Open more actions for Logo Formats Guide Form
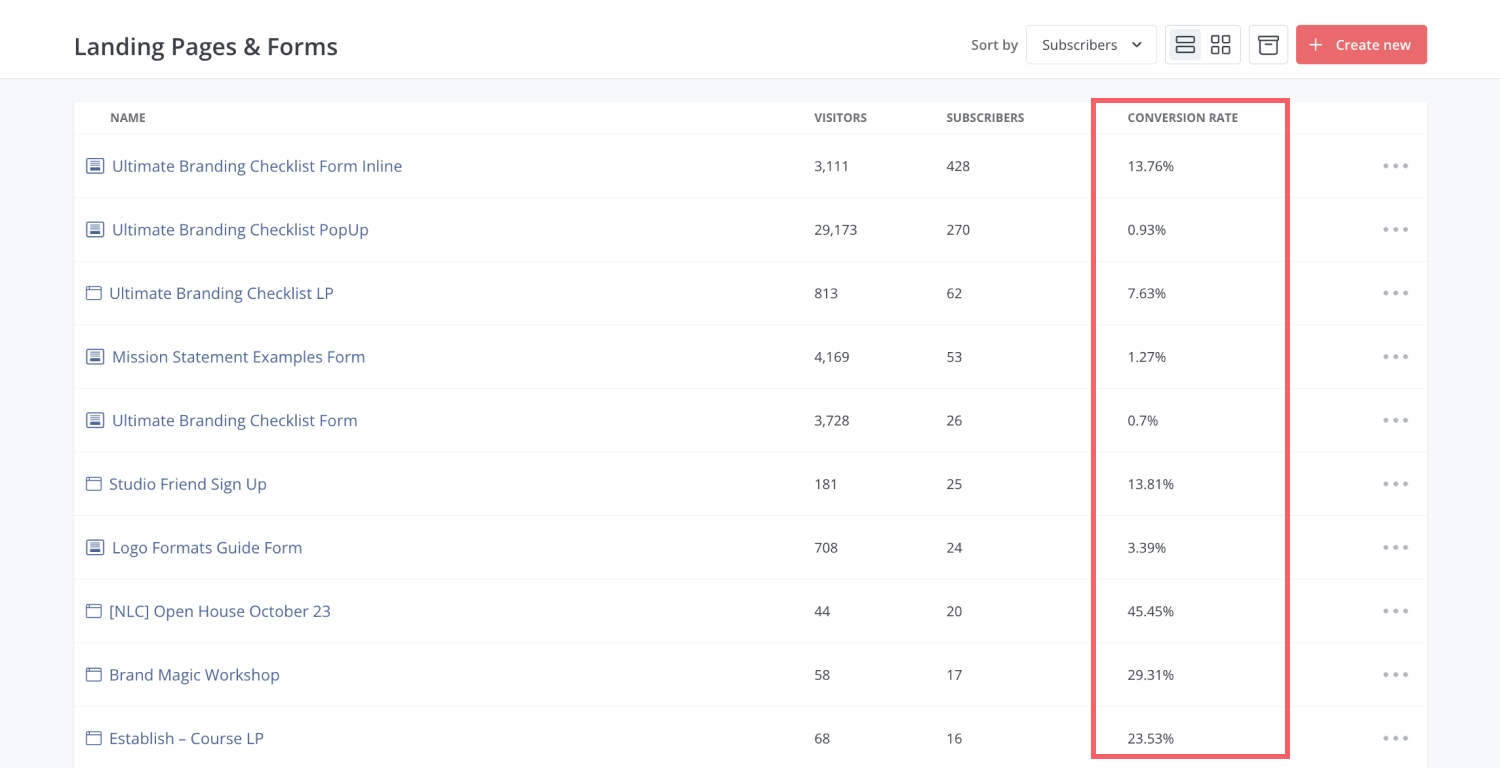 pyautogui.click(x=1395, y=548)
